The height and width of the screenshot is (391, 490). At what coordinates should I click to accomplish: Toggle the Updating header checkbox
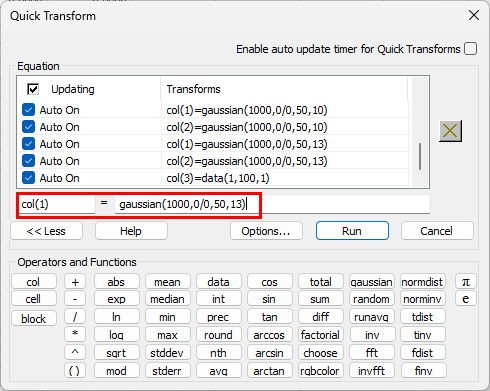[33, 89]
